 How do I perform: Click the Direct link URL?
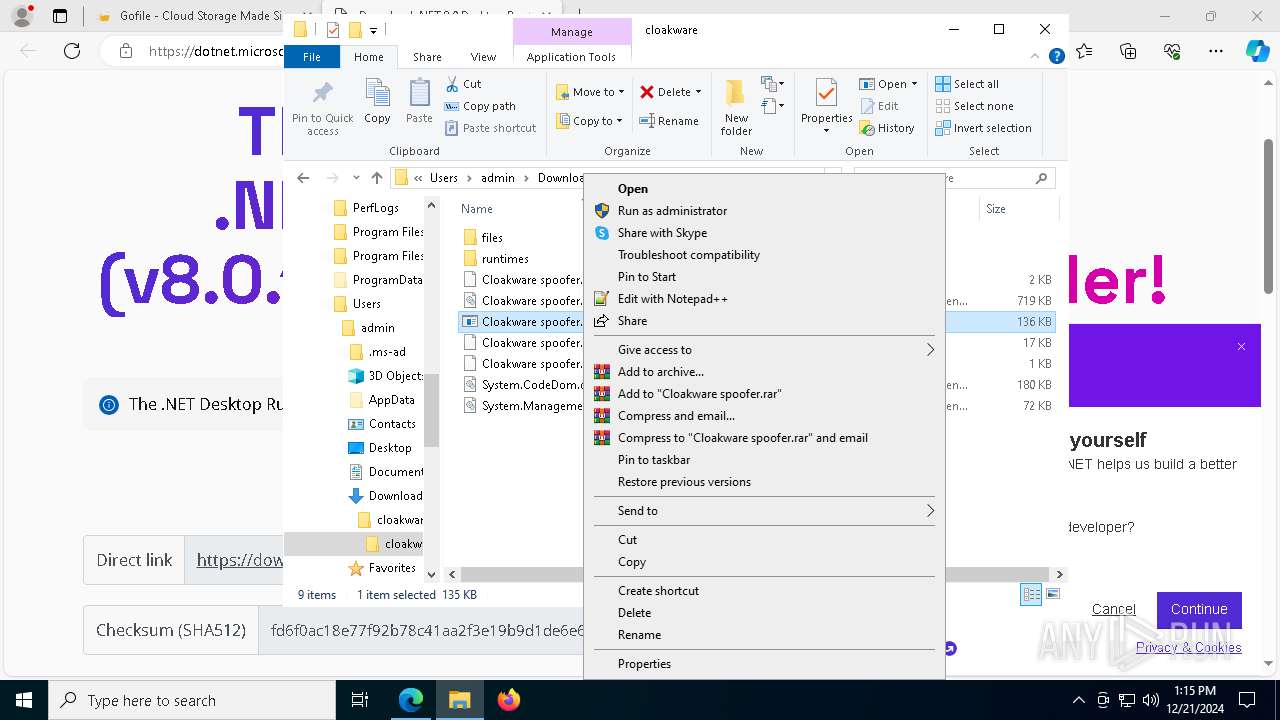(x=240, y=560)
